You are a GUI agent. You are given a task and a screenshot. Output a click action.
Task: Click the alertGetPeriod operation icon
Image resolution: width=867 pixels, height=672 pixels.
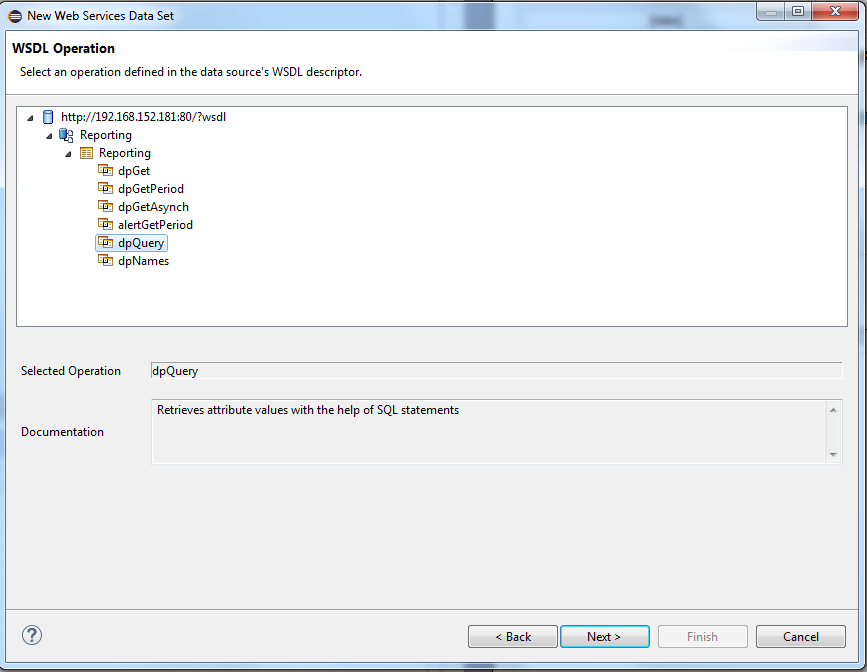point(105,225)
